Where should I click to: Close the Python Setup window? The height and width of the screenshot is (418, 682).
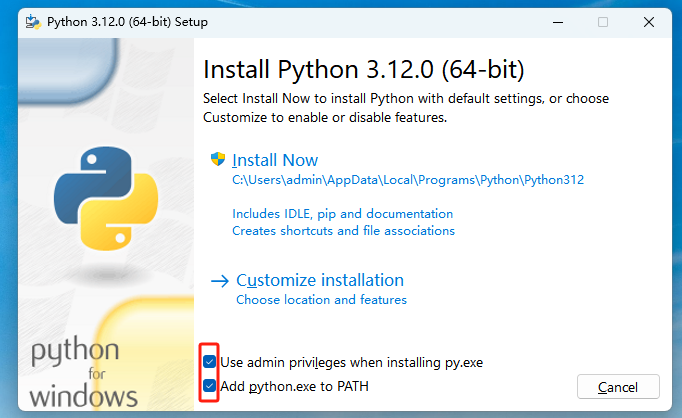[650, 21]
